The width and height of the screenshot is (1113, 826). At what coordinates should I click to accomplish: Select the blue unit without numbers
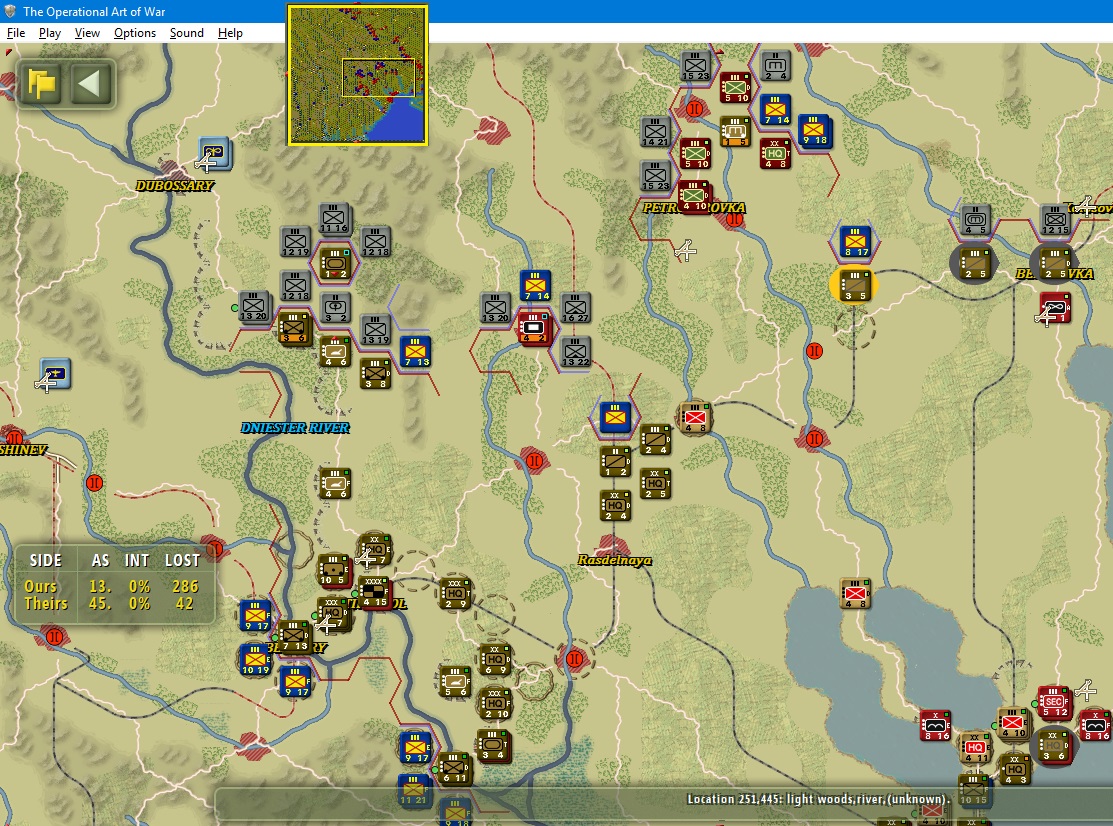[x=615, y=418]
